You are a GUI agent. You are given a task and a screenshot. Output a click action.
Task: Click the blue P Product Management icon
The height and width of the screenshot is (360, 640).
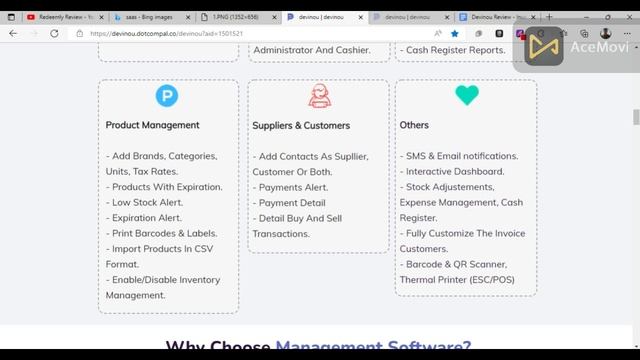[167, 96]
